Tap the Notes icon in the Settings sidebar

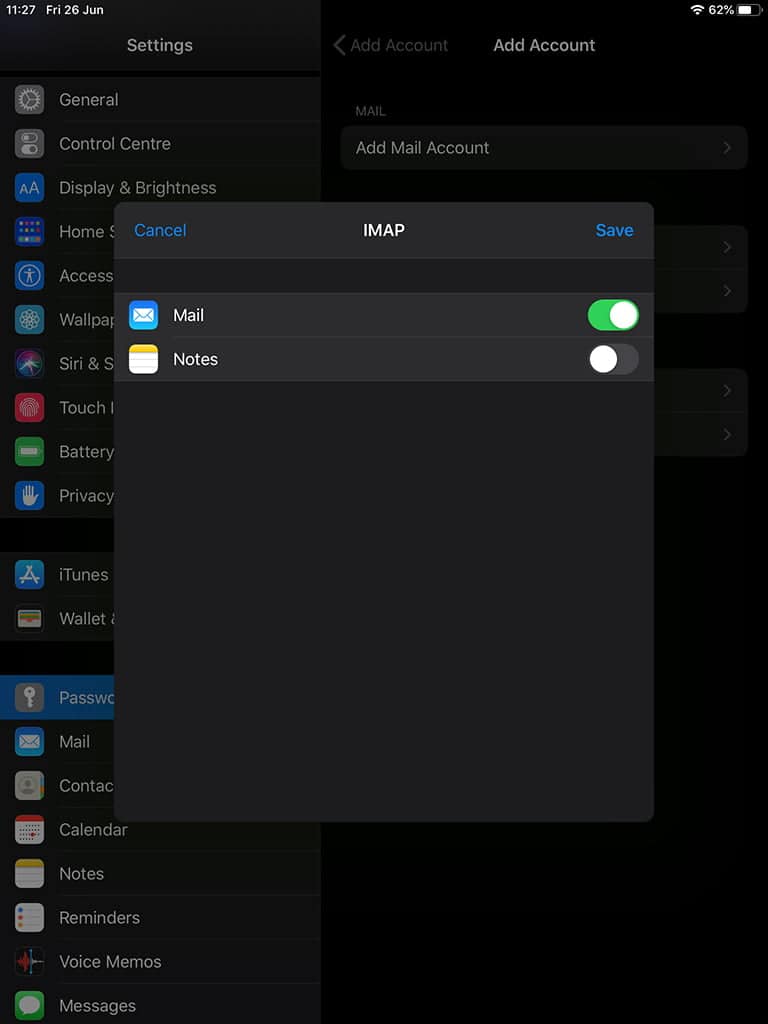pyautogui.click(x=29, y=874)
